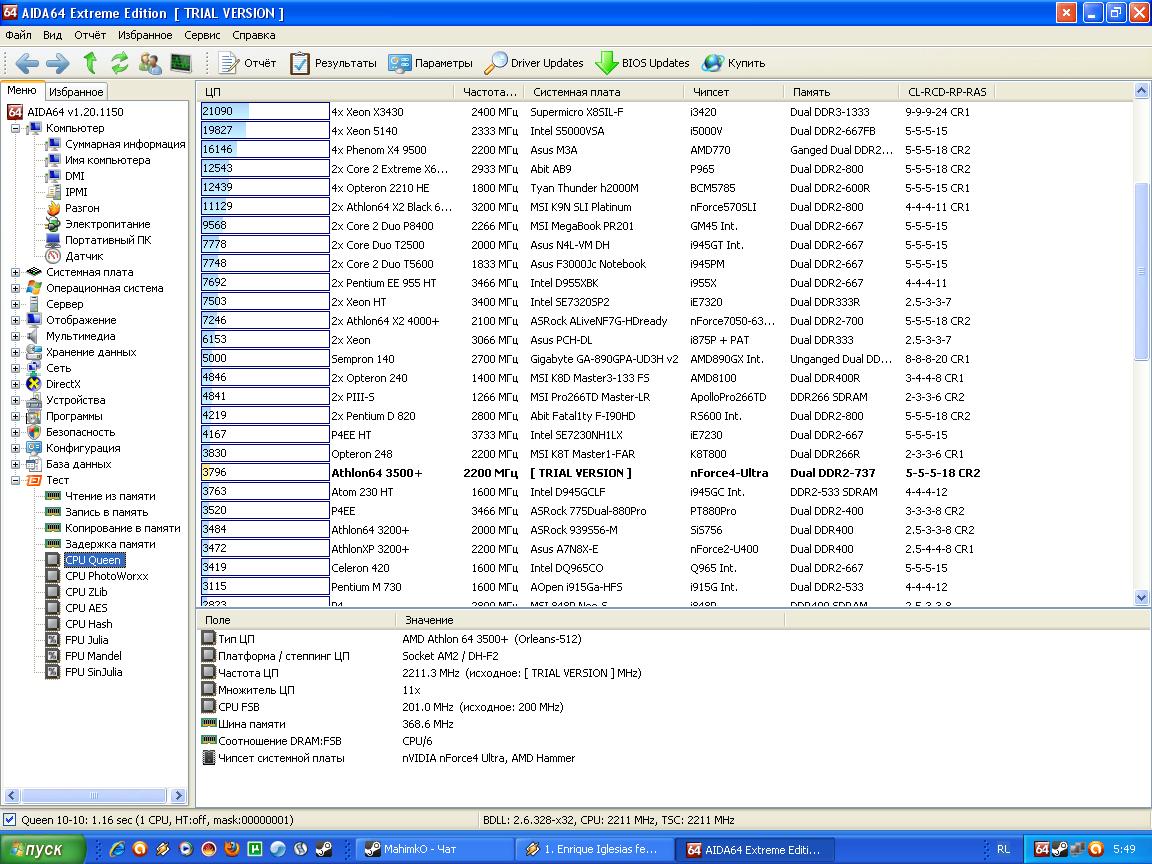
Task: Click BIOS Updates in the toolbar
Action: point(642,63)
